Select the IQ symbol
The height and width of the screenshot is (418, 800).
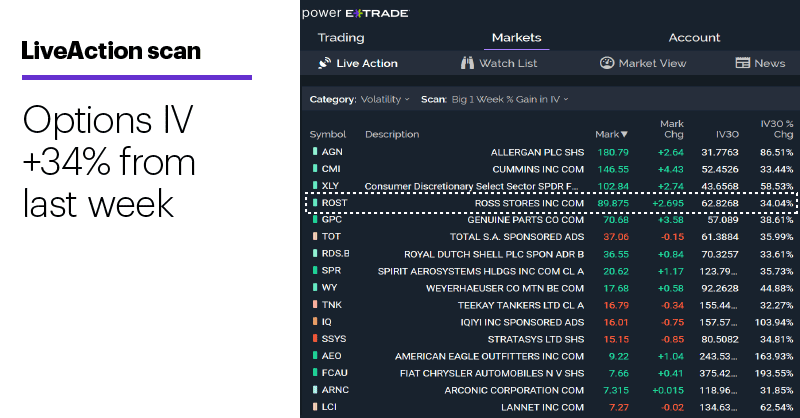click(x=327, y=322)
